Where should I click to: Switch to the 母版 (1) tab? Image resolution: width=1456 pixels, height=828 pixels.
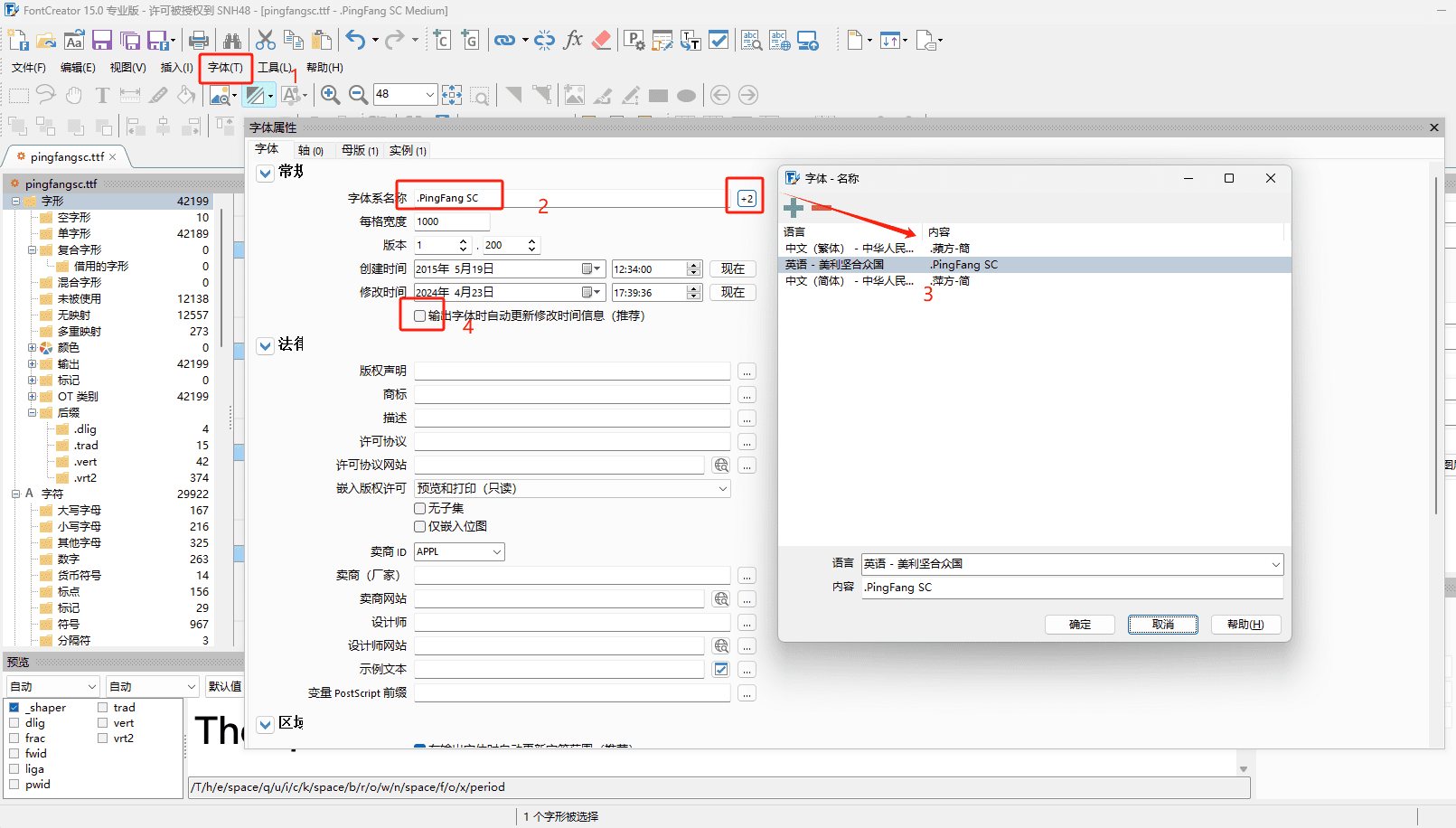[x=360, y=151]
